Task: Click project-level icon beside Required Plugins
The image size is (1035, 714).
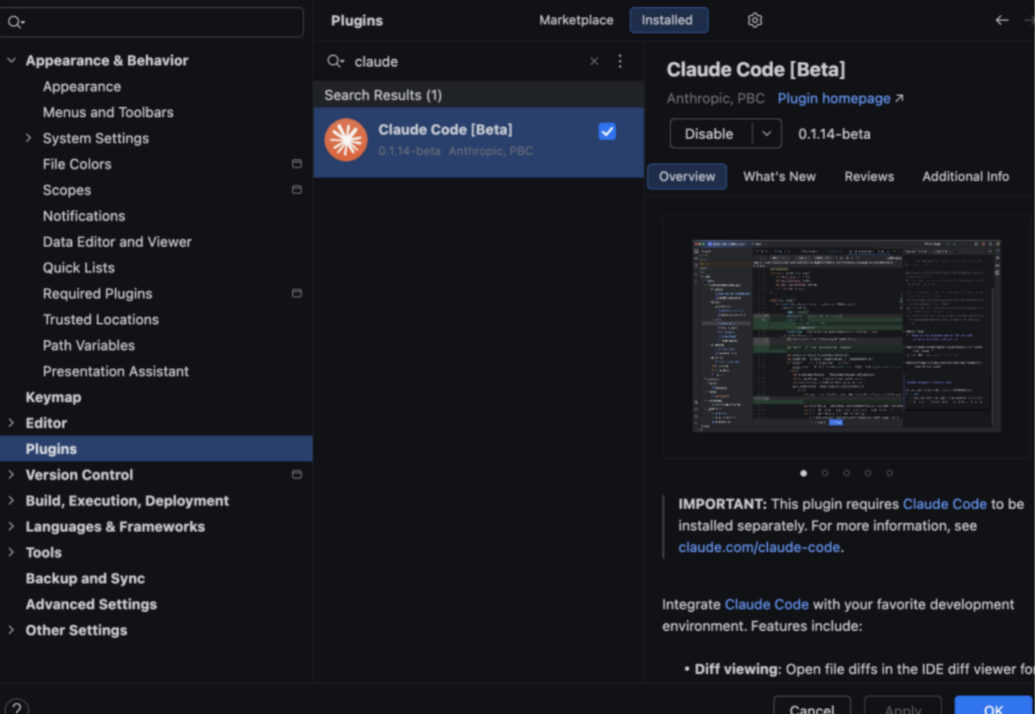Action: 297,293
